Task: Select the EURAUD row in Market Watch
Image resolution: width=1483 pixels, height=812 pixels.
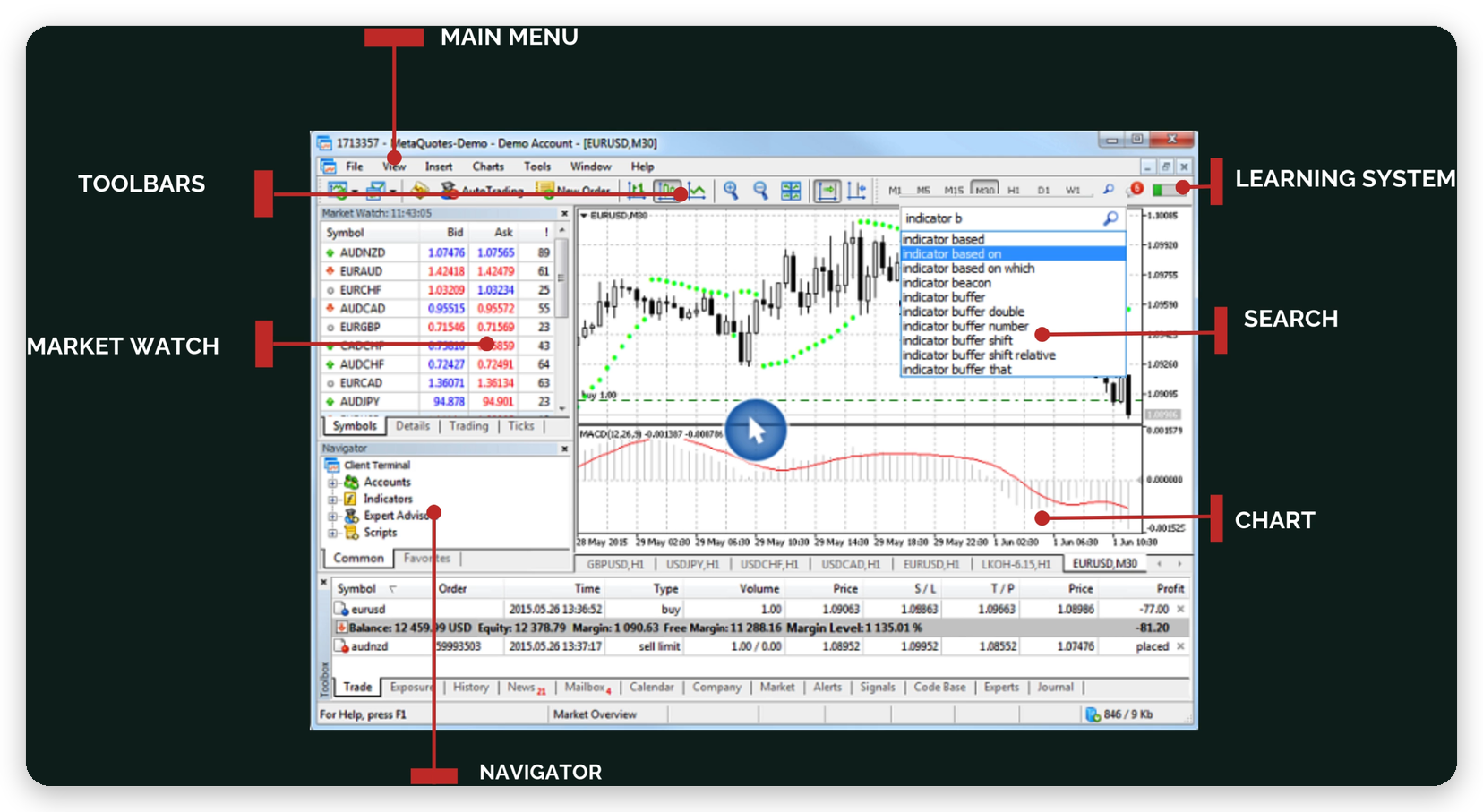Action: click(439, 271)
